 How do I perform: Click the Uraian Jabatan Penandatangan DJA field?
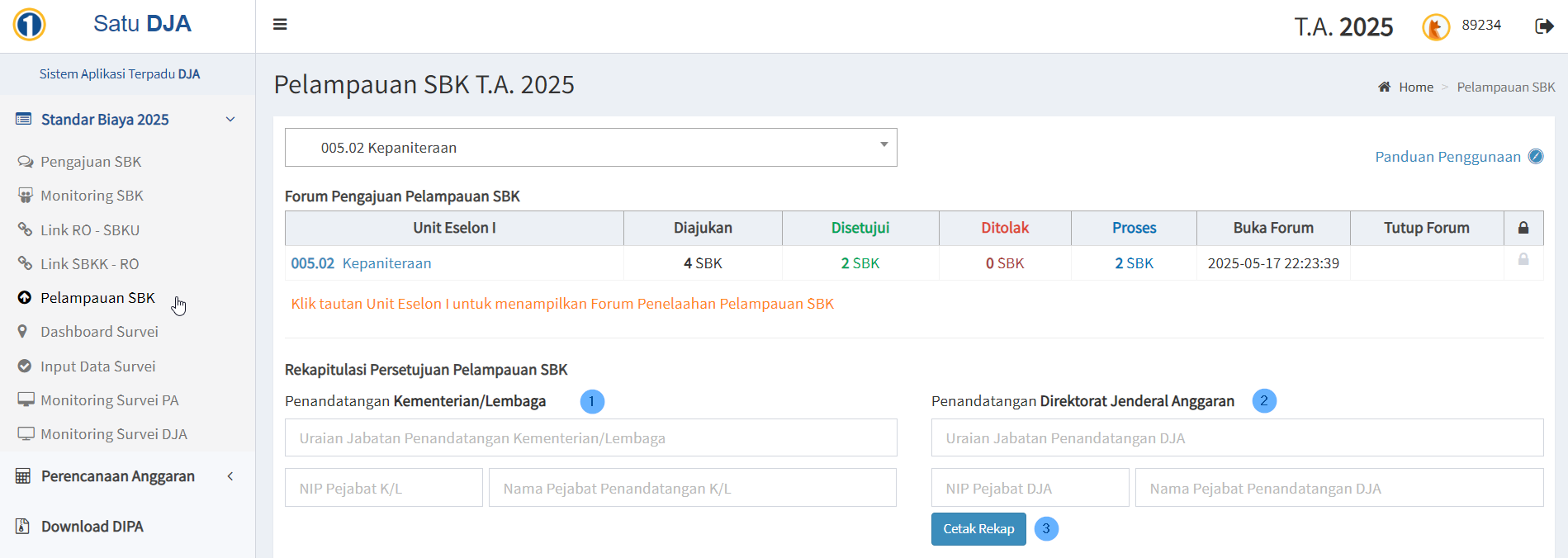[x=1236, y=438]
